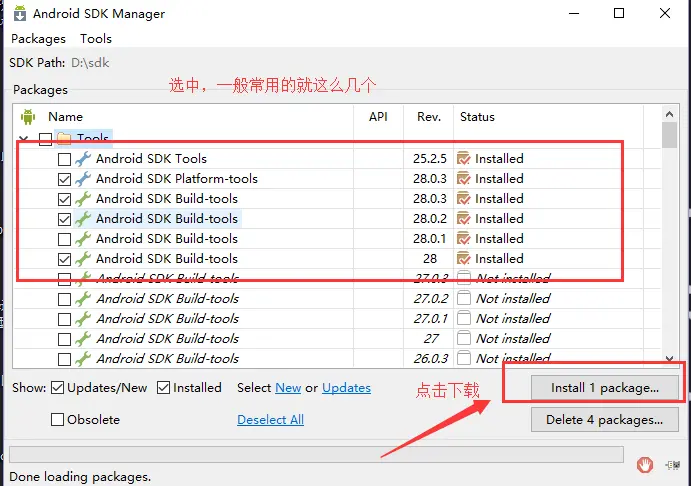Select the Android SDK Platform-tools row name

click(x=177, y=178)
